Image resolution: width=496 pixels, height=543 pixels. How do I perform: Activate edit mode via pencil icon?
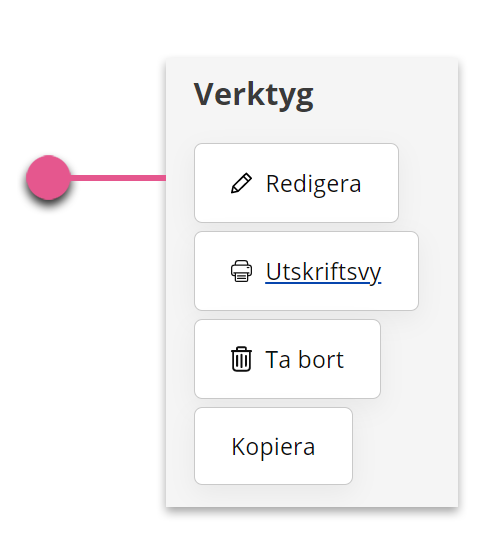241,183
